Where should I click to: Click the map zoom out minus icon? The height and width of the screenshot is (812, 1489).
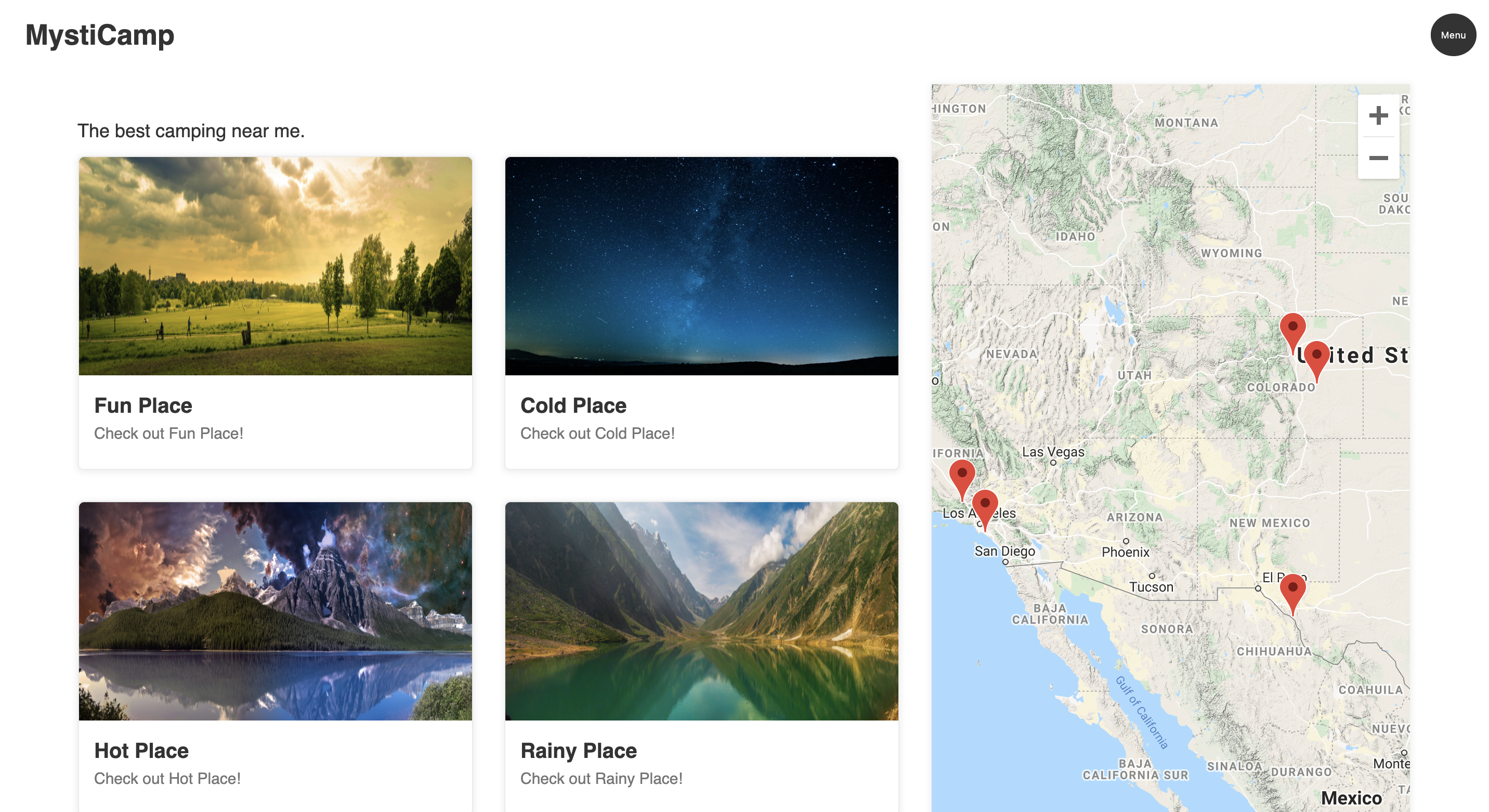[1378, 158]
